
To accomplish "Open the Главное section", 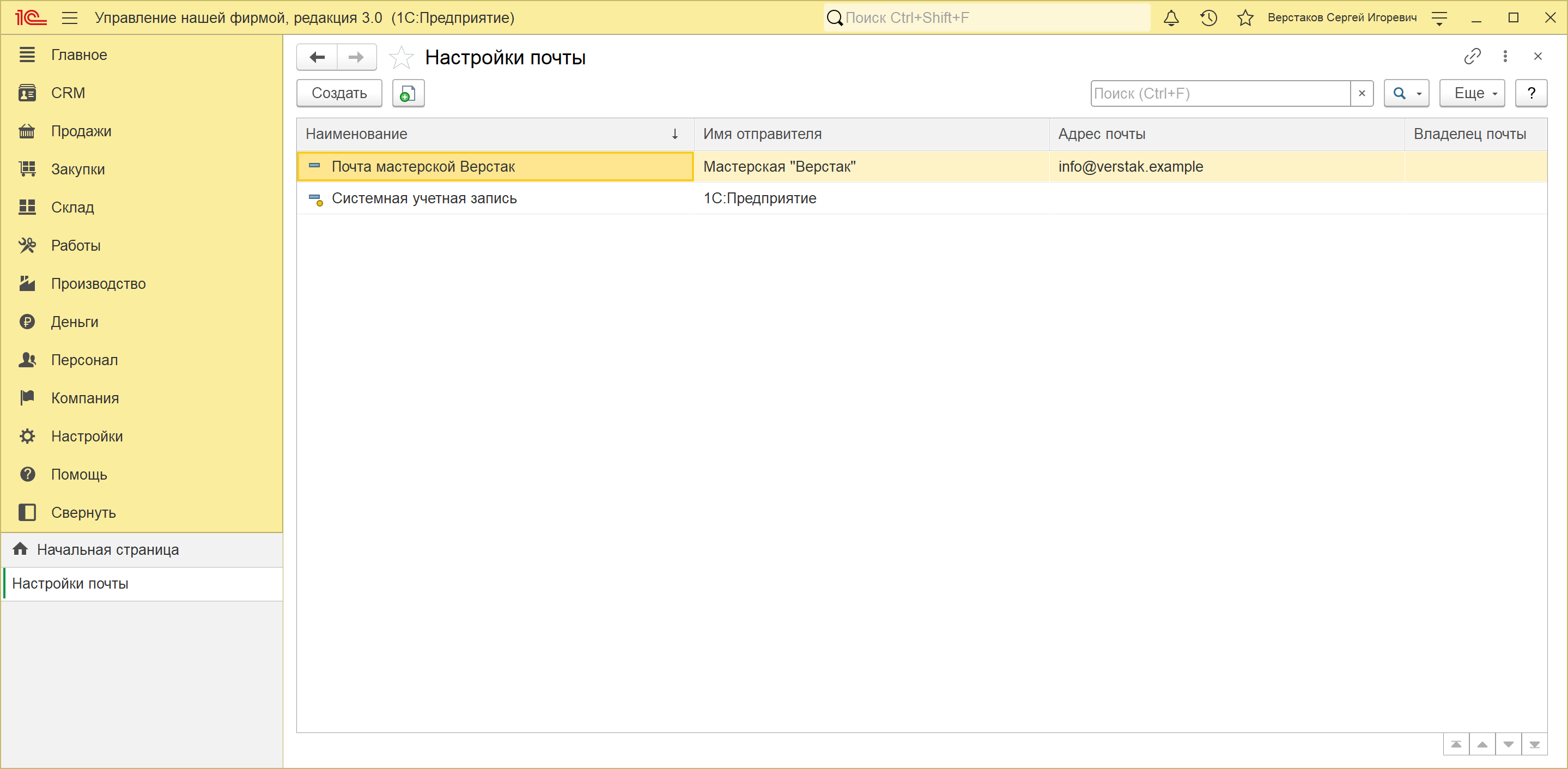I will [142, 55].
